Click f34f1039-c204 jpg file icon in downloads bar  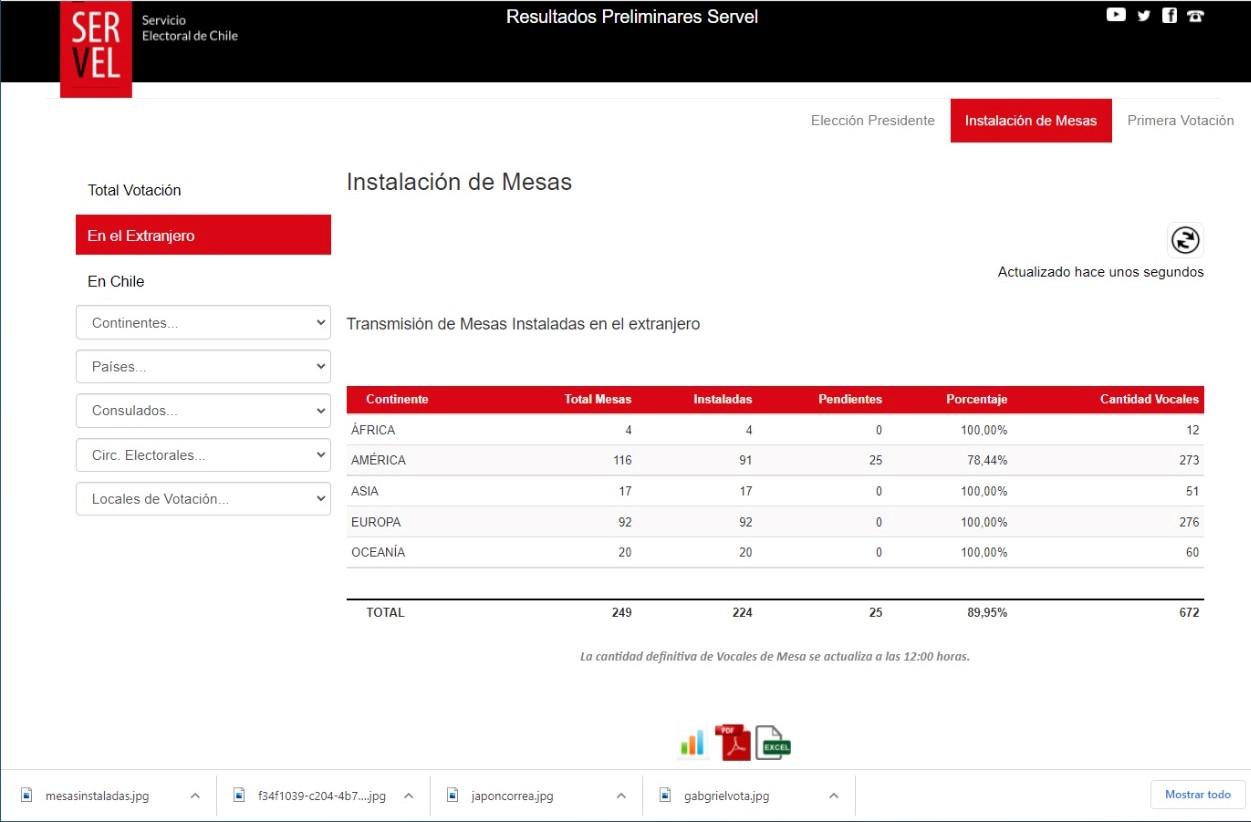click(x=239, y=796)
